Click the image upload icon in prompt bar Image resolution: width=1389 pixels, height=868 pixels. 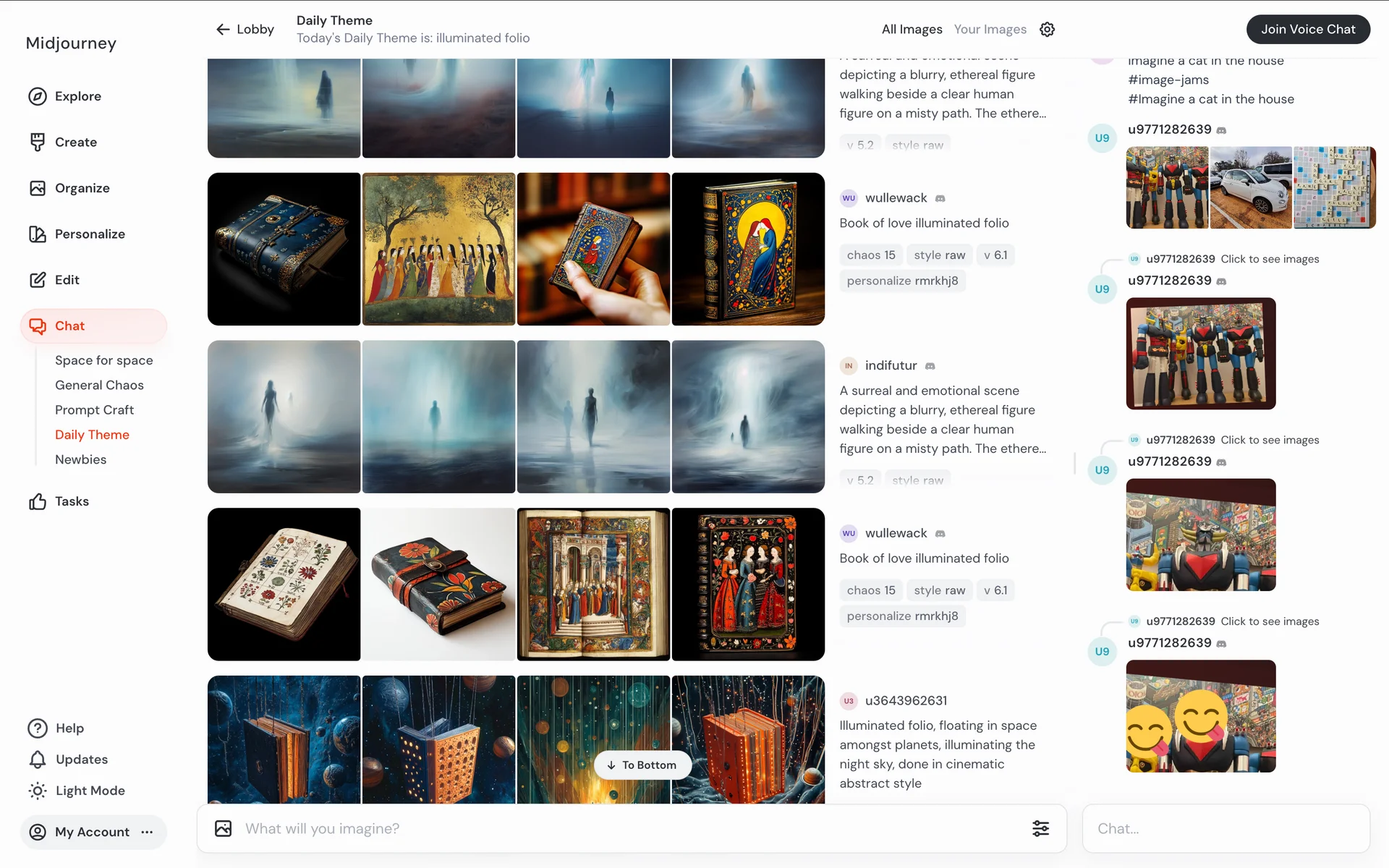[224, 828]
